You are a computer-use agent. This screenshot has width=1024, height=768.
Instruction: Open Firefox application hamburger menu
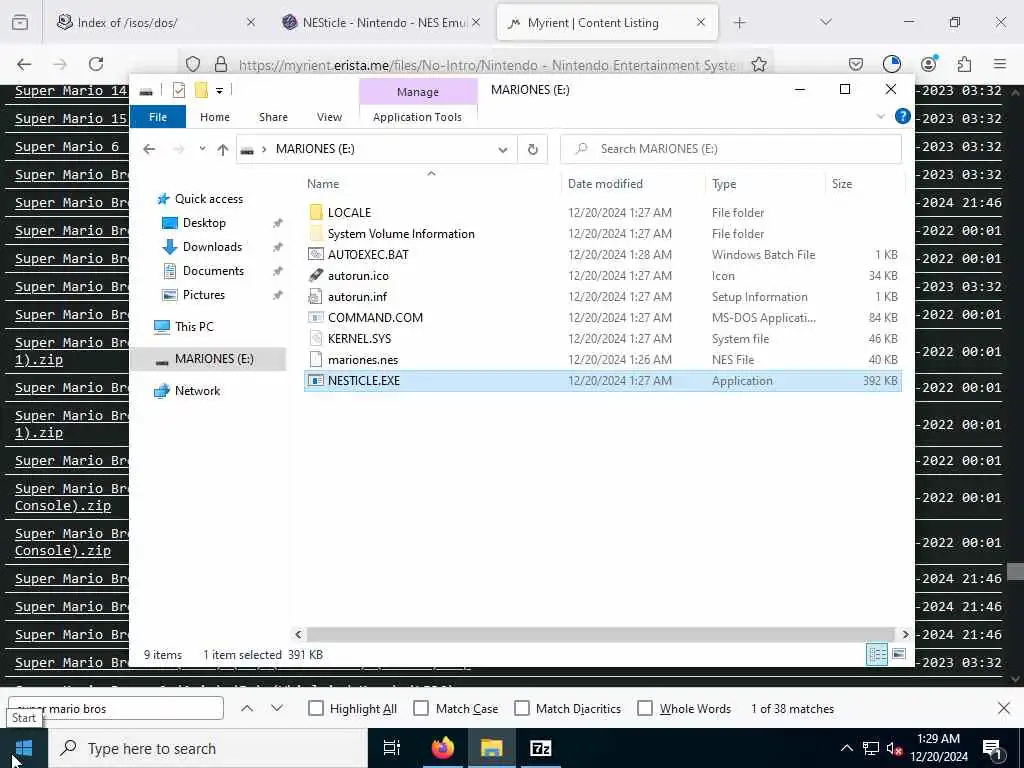999,64
